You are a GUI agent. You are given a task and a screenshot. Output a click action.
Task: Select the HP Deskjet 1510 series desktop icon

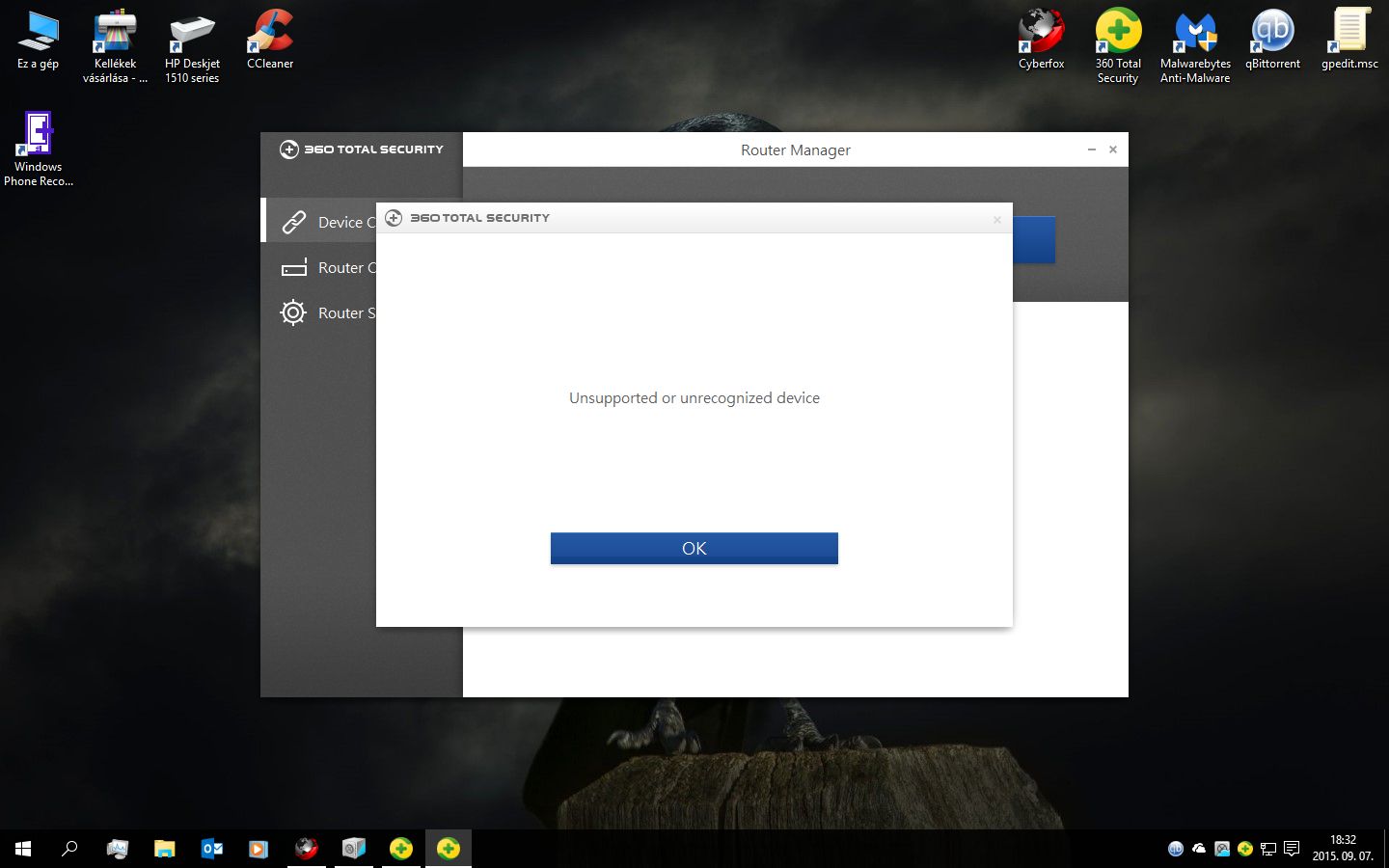pos(192,47)
